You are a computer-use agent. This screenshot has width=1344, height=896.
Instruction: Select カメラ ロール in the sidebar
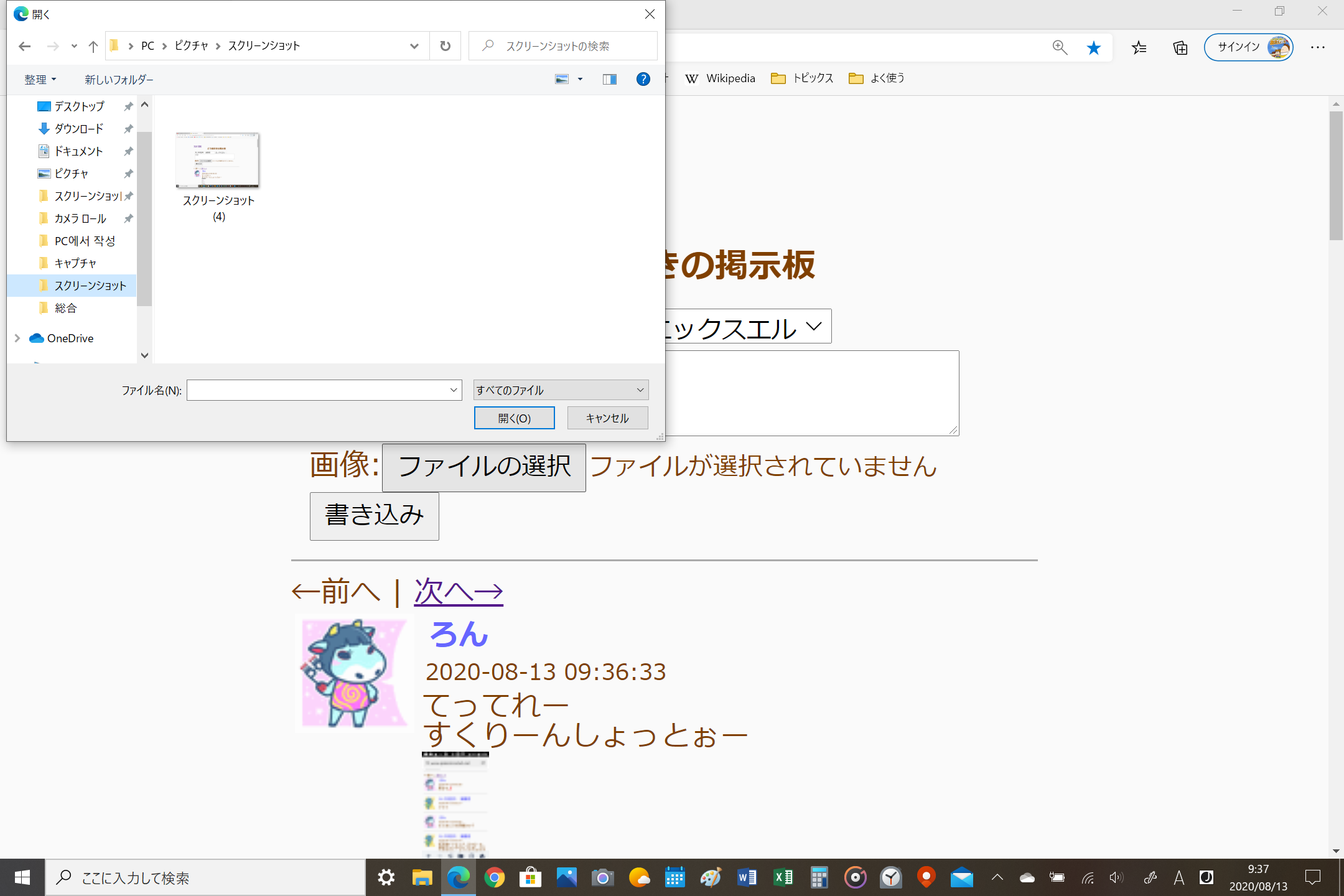[x=80, y=218]
